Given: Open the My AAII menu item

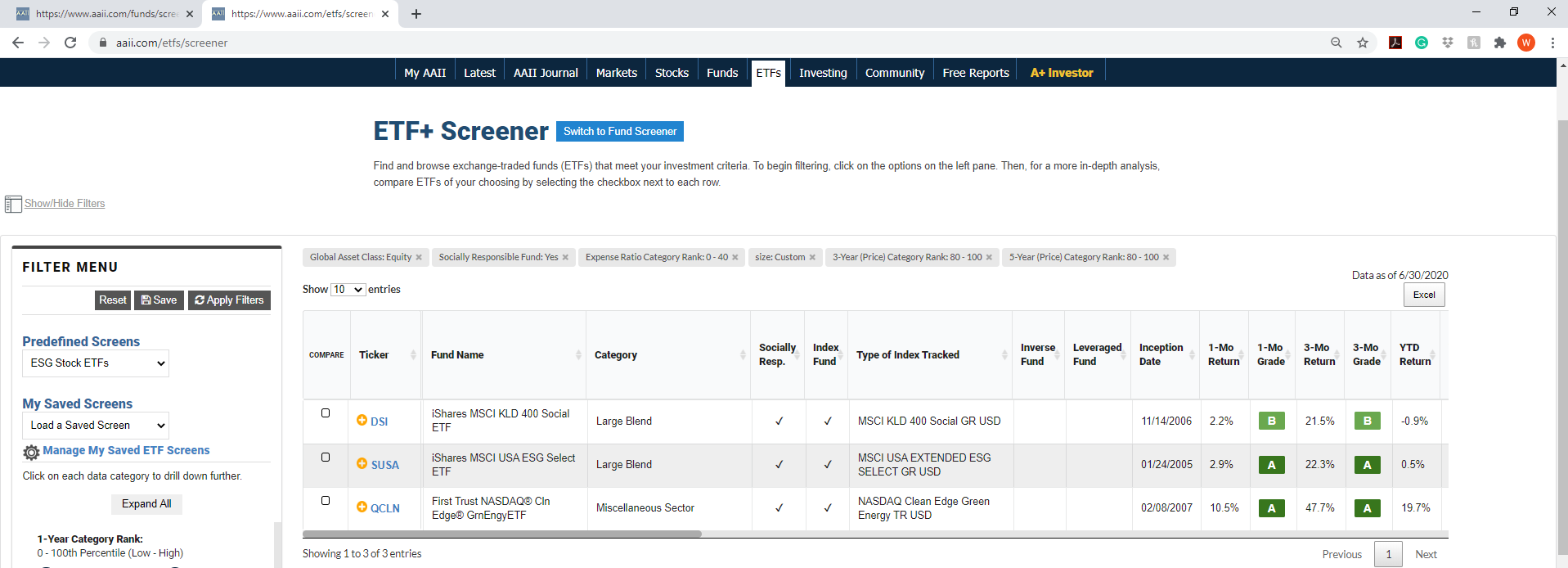Looking at the screenshot, I should (x=425, y=73).
